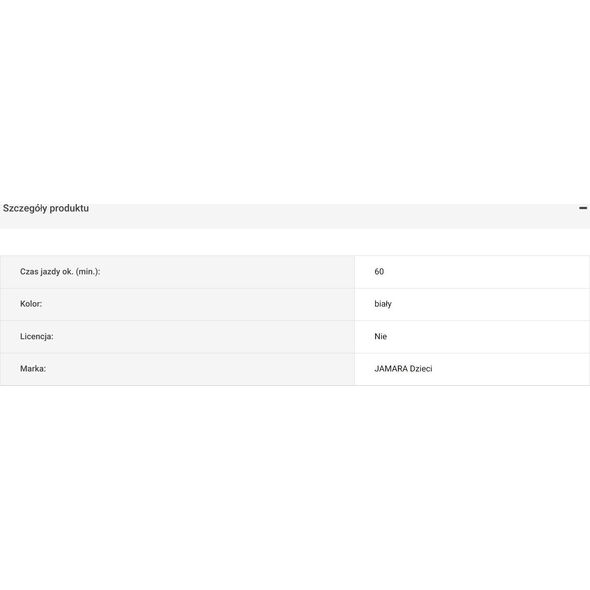Collapse product details with the minus icon
Viewport: 590px width, 590px height.
click(583, 208)
